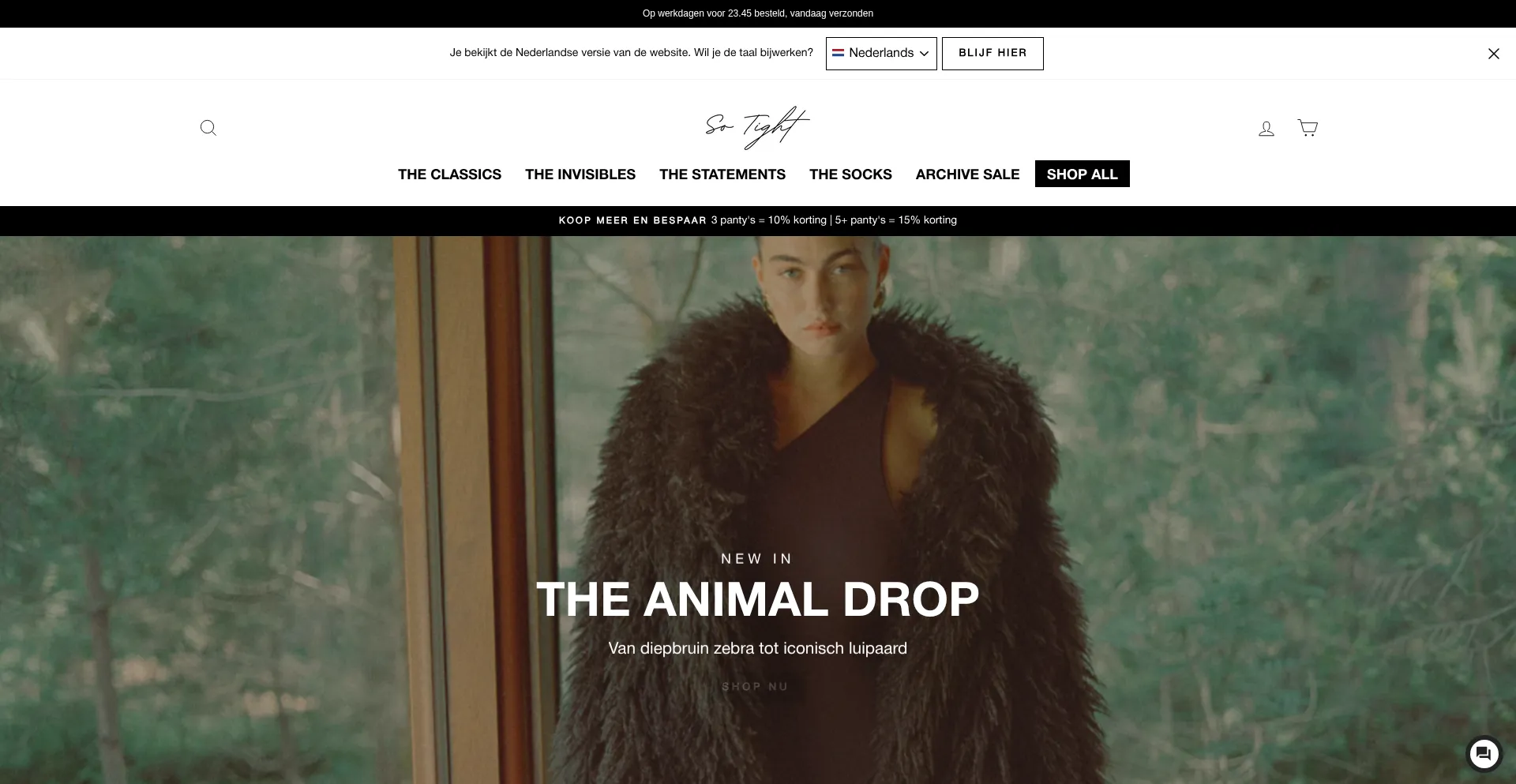
Task: Open the Archive Sale page
Action: pos(967,174)
